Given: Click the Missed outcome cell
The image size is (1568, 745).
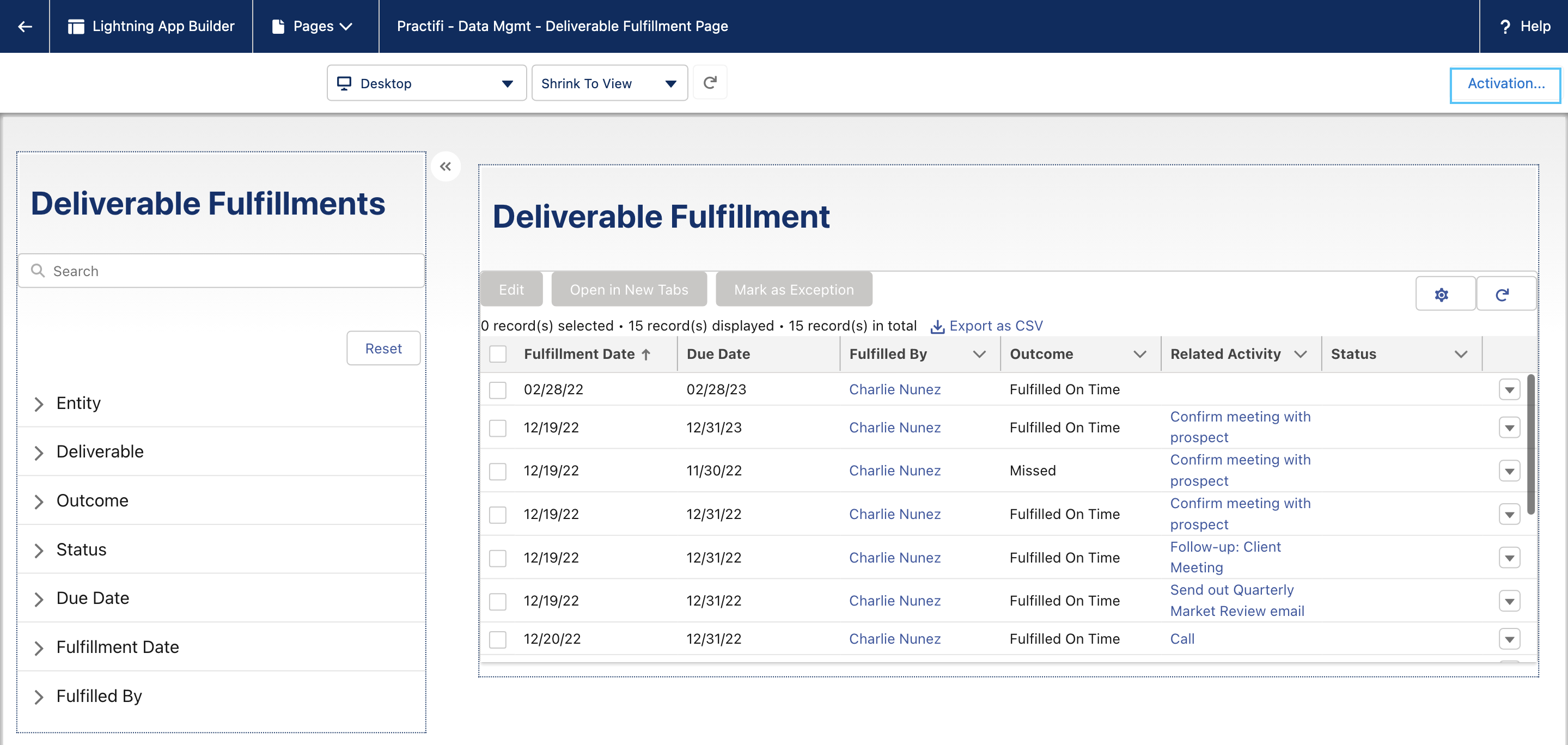Looking at the screenshot, I should (x=1032, y=471).
